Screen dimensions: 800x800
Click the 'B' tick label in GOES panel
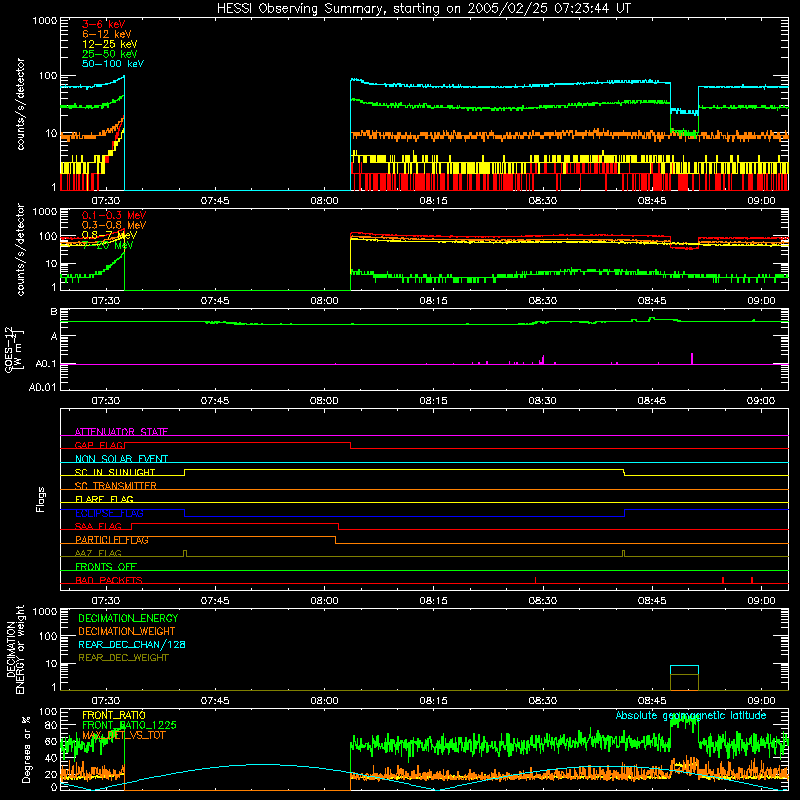point(54,312)
